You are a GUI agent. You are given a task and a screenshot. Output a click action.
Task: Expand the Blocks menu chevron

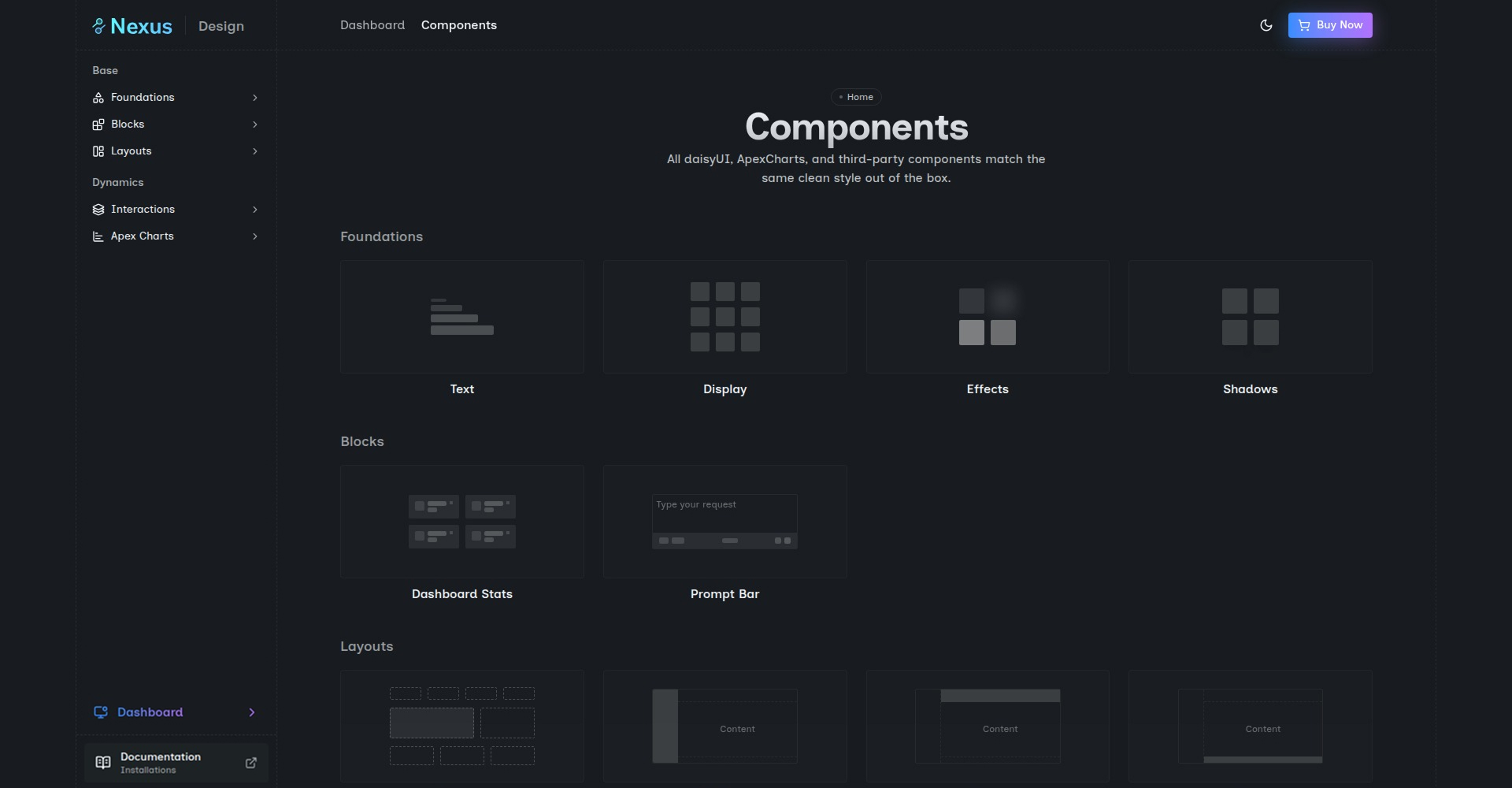pos(254,125)
